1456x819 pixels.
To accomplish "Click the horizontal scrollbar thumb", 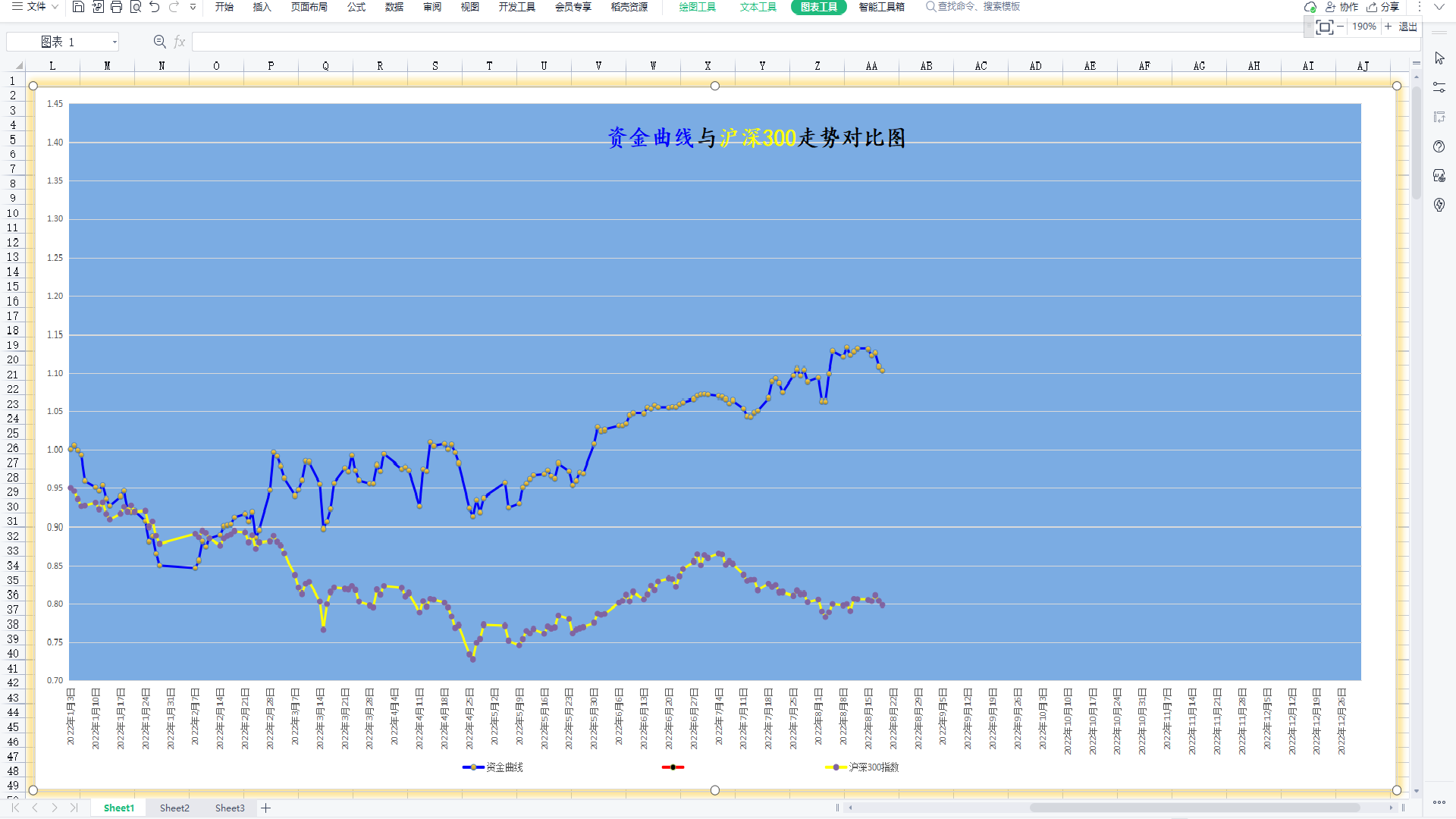I will coord(1194,808).
